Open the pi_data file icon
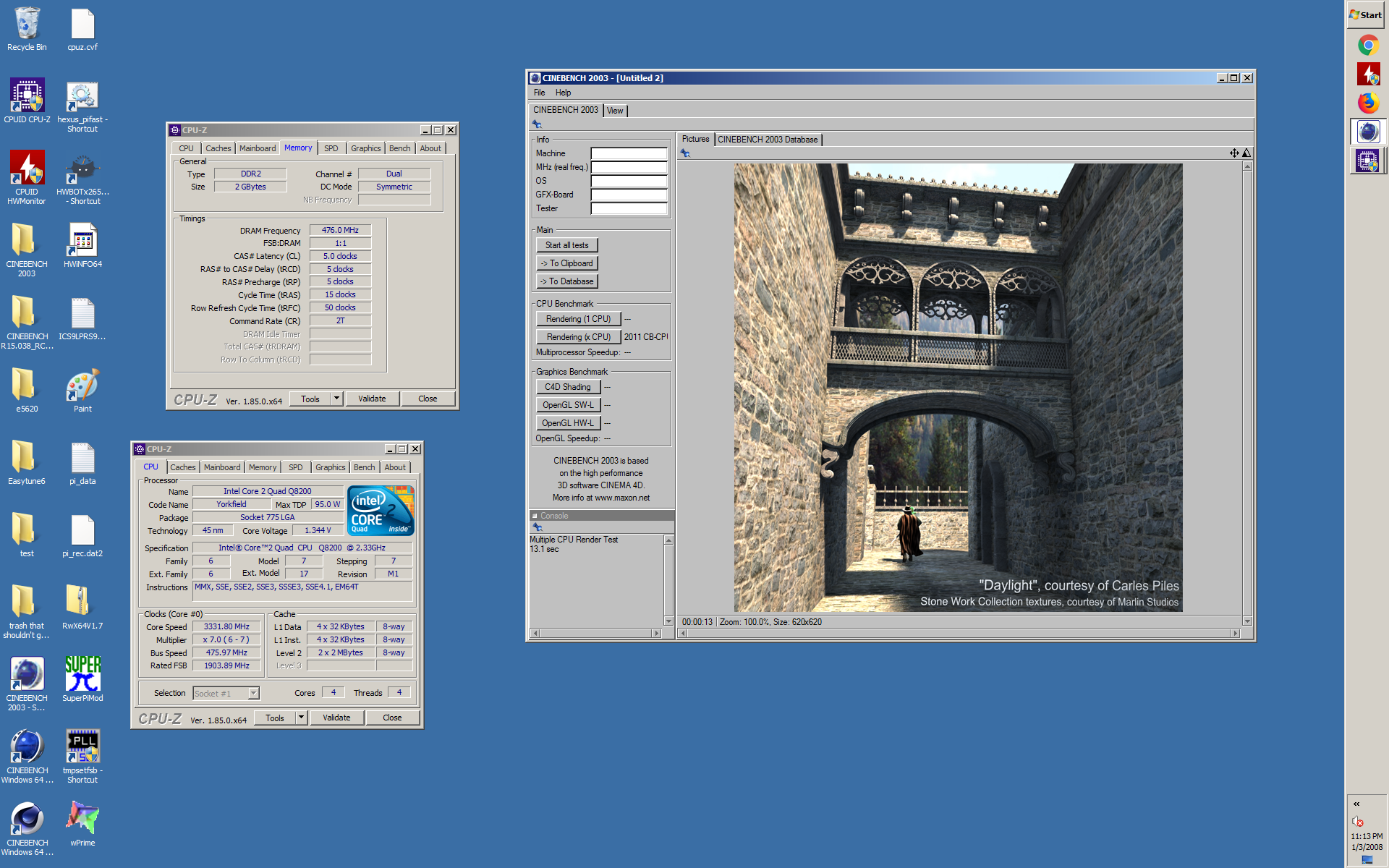The width and height of the screenshot is (1389, 868). tap(82, 463)
